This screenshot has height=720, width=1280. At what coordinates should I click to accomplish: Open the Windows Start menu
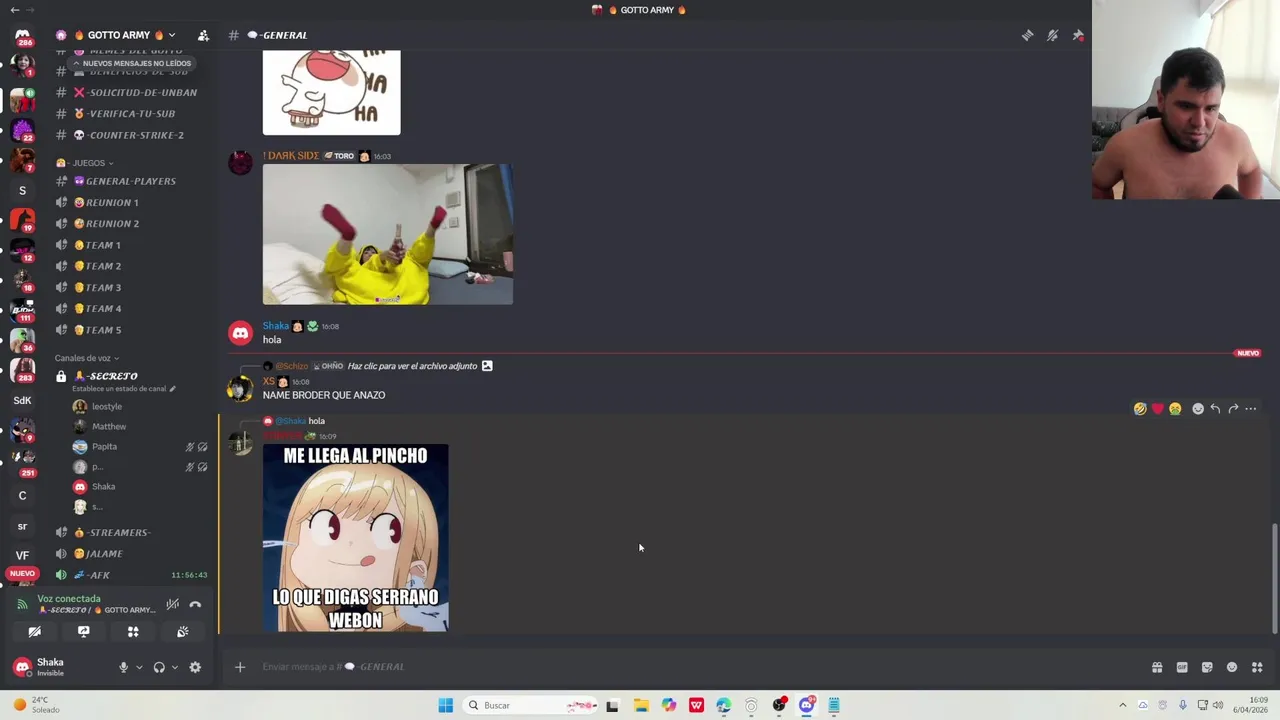(445, 705)
